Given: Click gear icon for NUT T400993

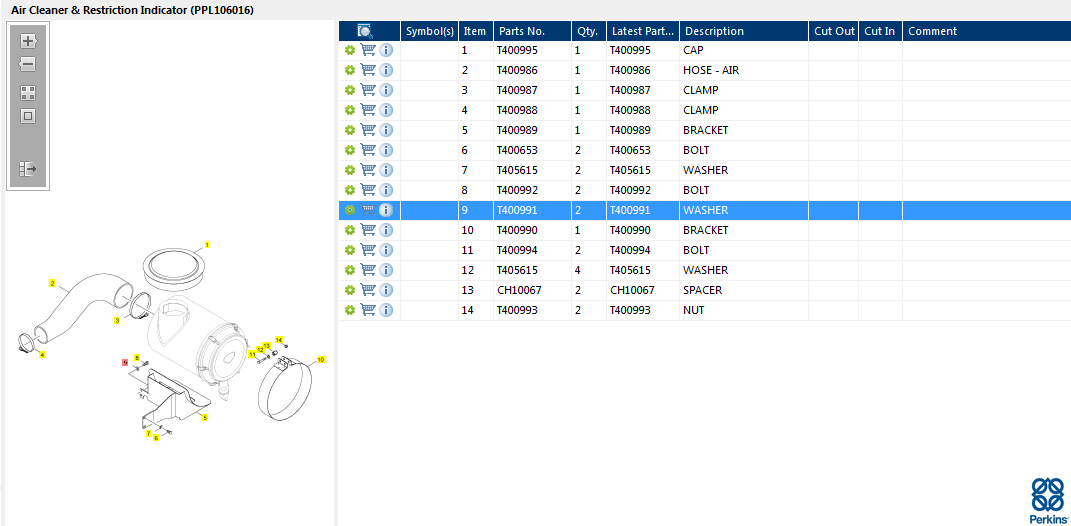Looking at the screenshot, I should coord(350,309).
